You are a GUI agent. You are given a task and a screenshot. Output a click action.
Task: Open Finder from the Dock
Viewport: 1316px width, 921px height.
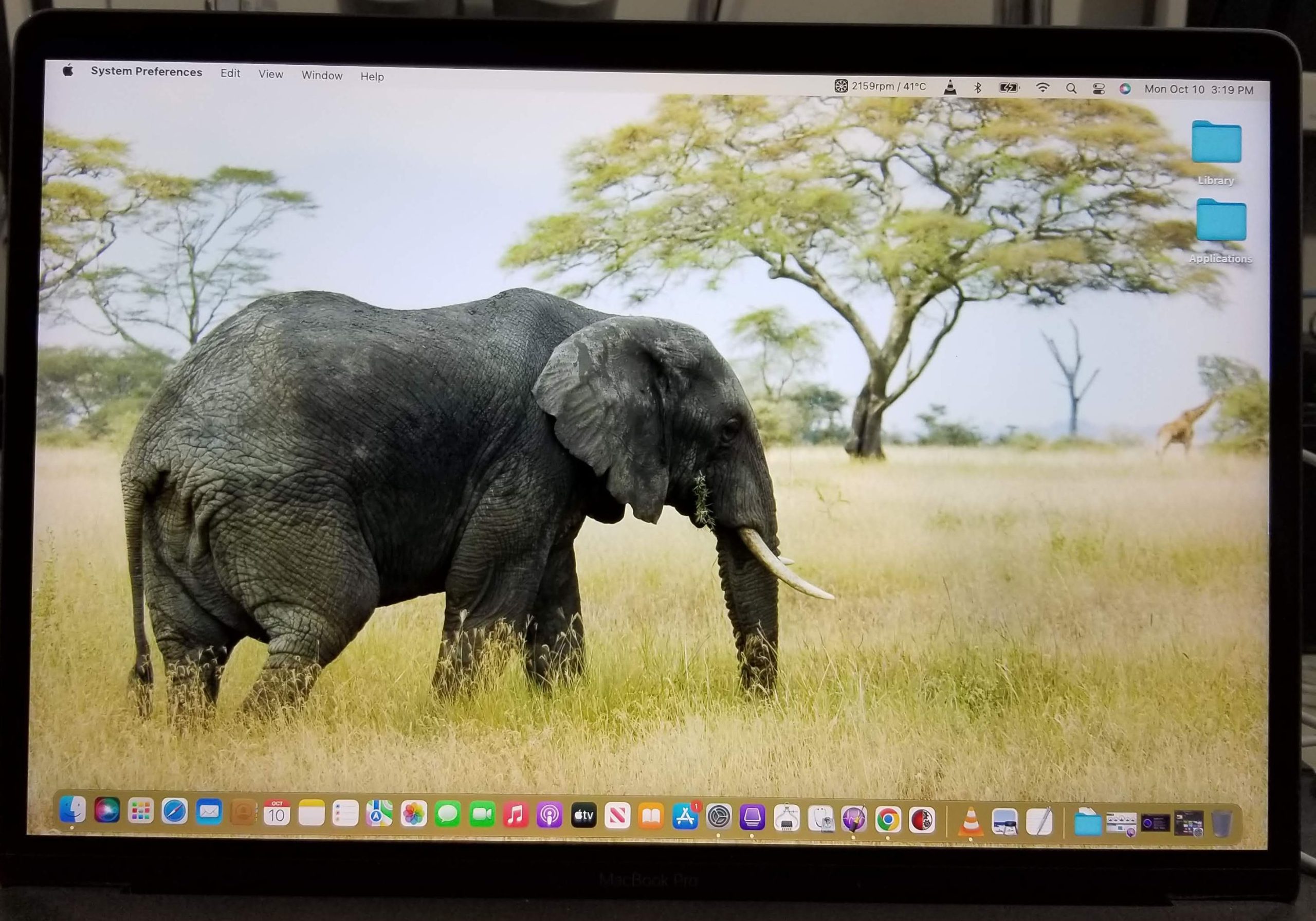(72, 810)
